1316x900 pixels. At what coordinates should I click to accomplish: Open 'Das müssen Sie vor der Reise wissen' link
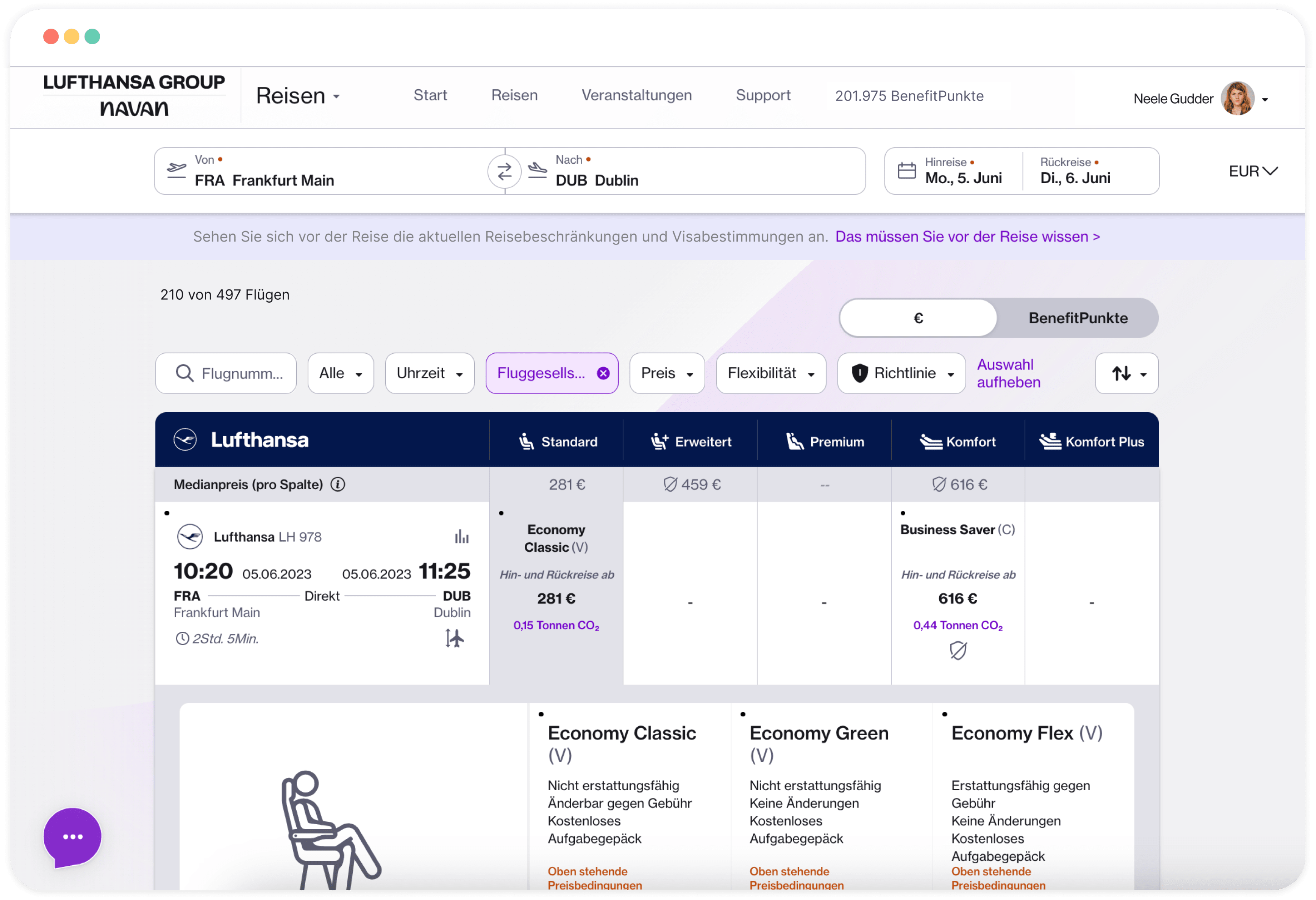point(967,236)
